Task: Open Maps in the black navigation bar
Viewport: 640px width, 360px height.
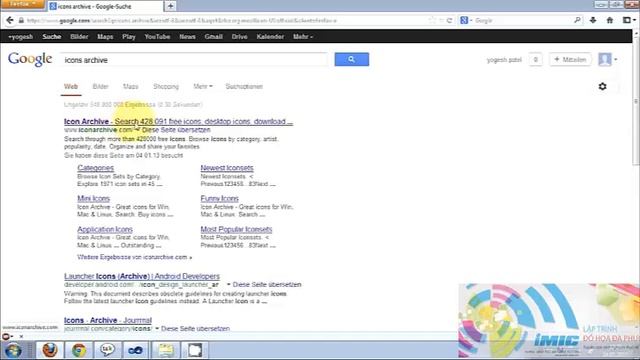Action: pyautogui.click(x=105, y=37)
